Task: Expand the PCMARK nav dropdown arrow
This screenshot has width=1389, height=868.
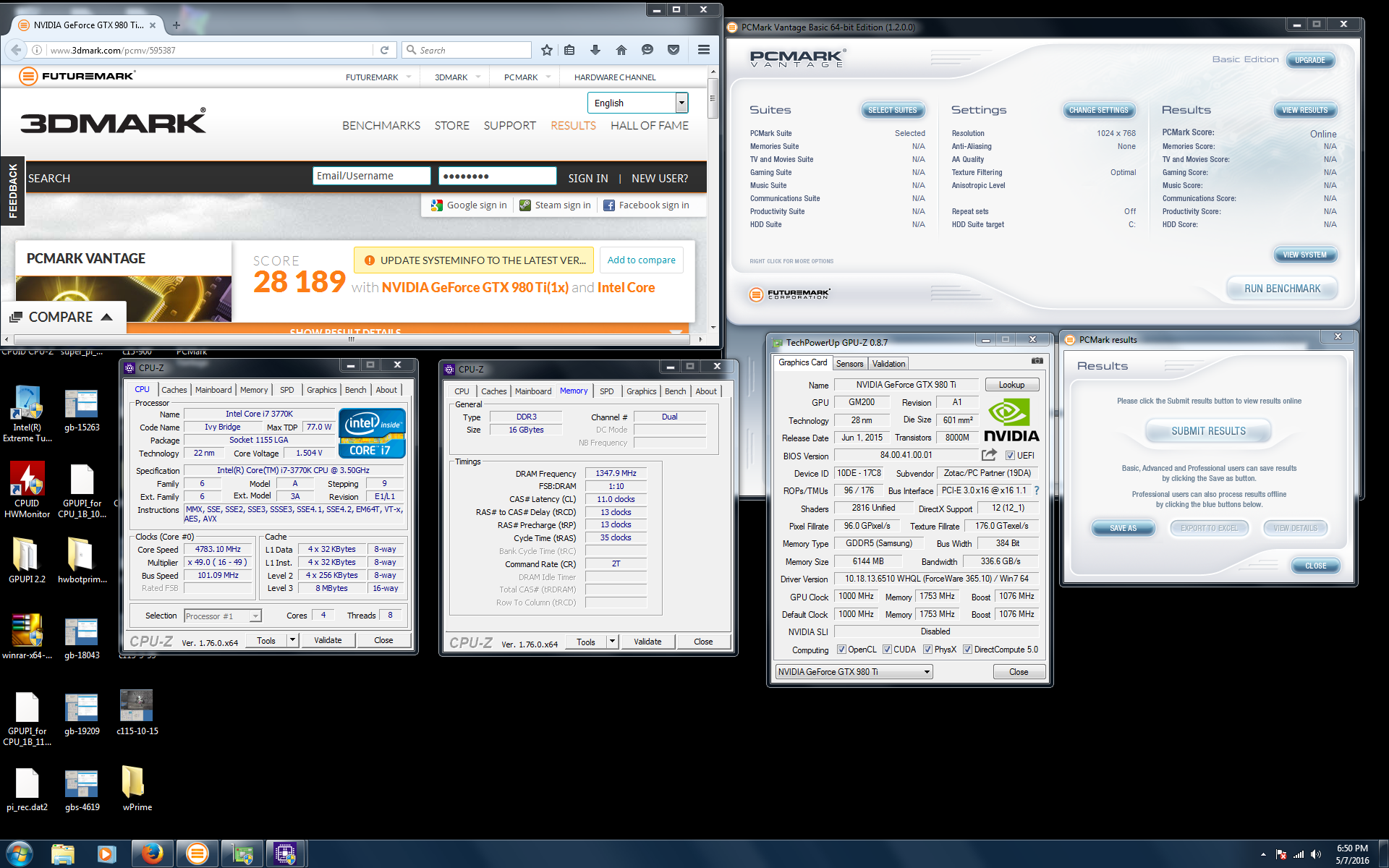Action: click(548, 77)
